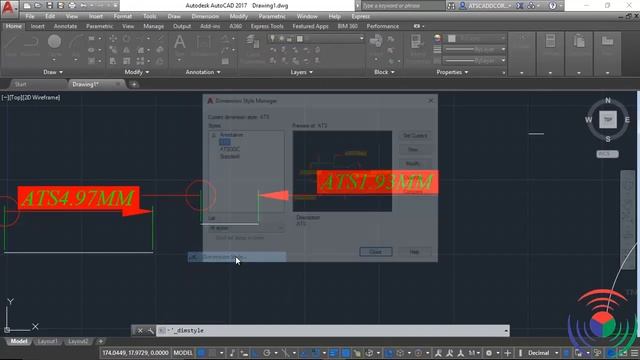Image resolution: width=640 pixels, height=360 pixels.
Task: Expand the Draw panel dropdown
Action: 53,72
